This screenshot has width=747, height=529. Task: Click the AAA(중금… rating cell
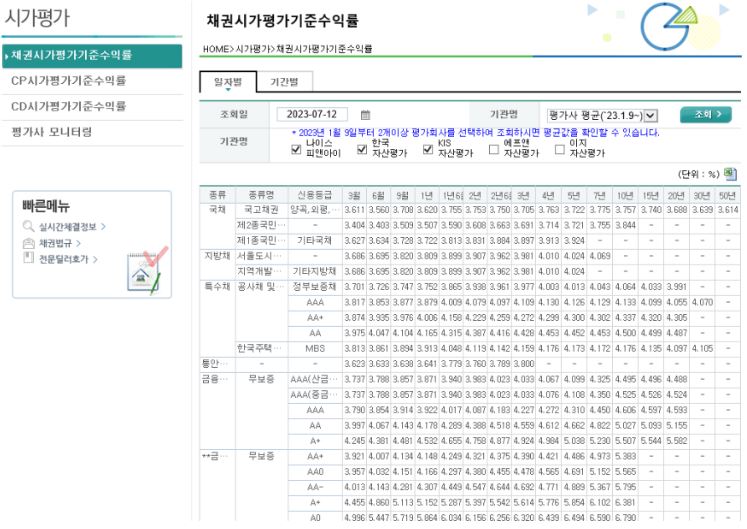tap(315, 395)
